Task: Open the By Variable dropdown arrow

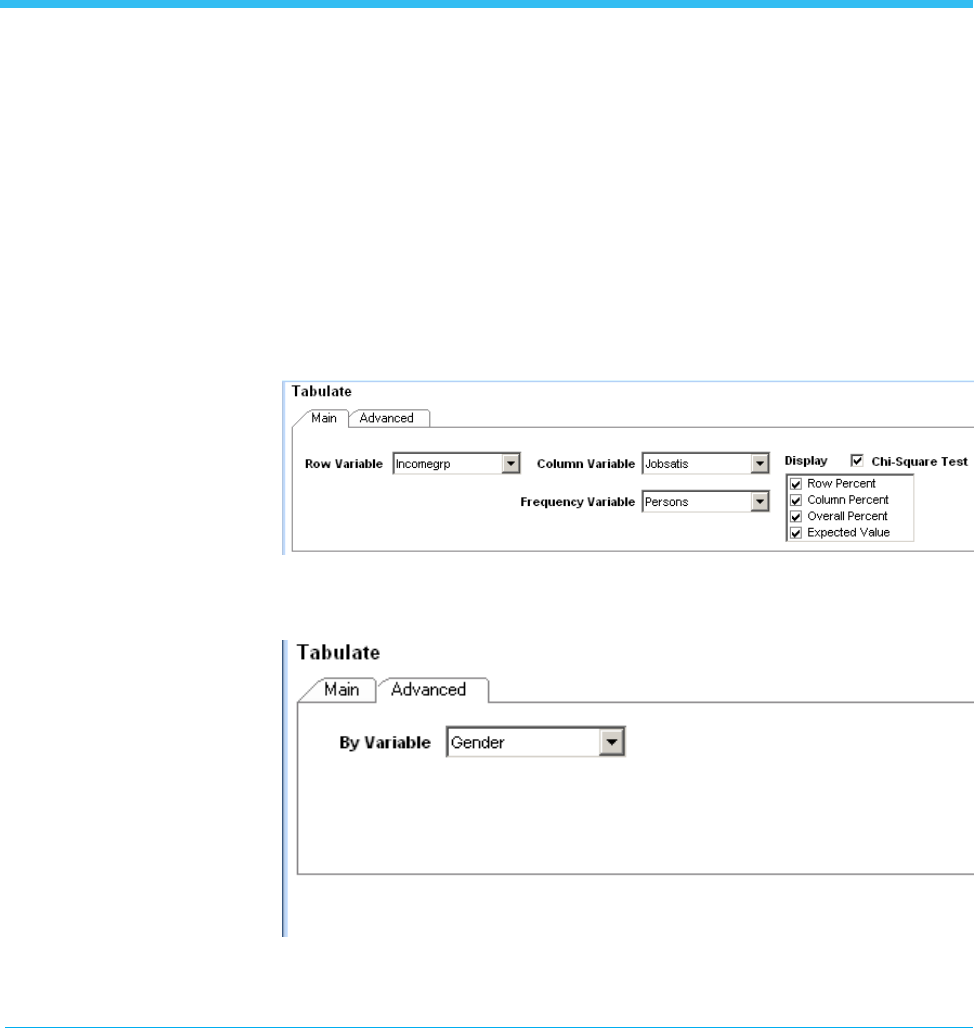Action: tap(612, 742)
